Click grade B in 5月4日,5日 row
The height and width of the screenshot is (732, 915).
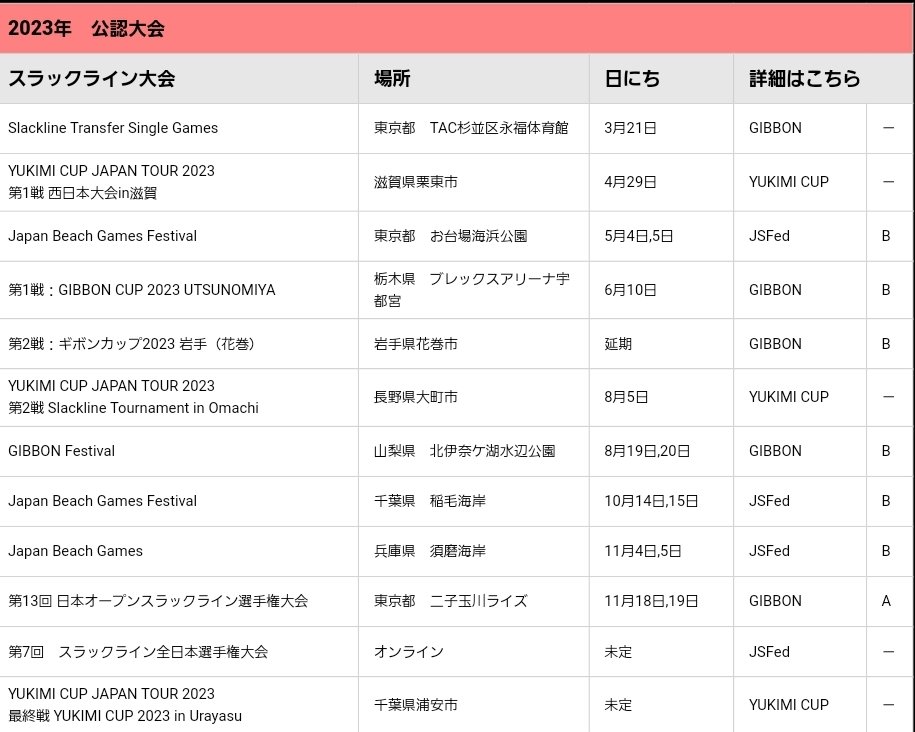(886, 236)
